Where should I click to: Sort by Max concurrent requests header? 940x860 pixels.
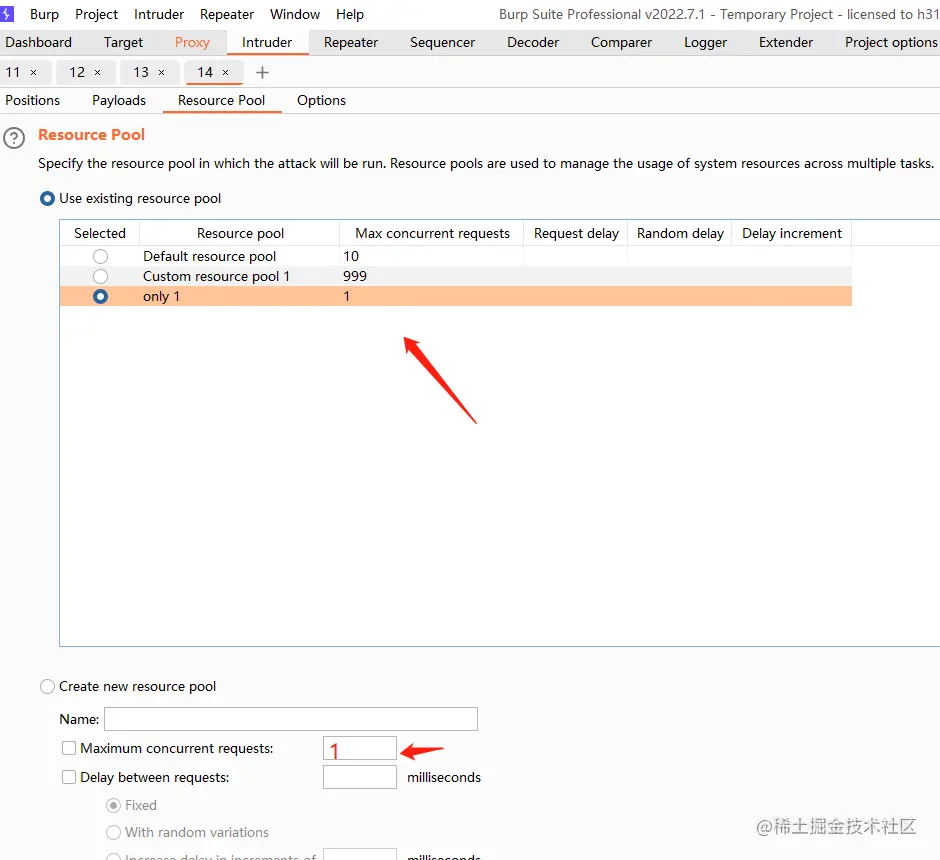[x=432, y=233]
